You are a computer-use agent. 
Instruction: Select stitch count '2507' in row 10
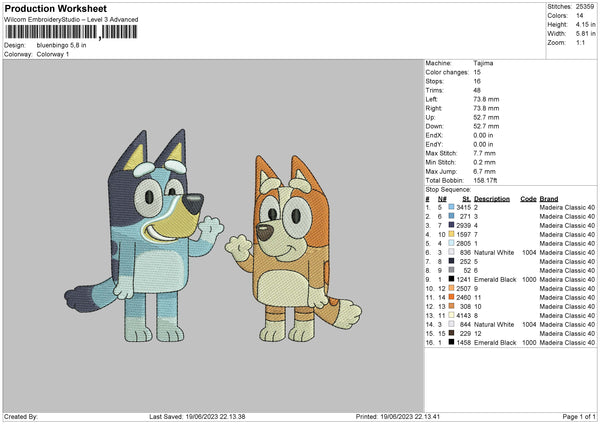pos(463,289)
